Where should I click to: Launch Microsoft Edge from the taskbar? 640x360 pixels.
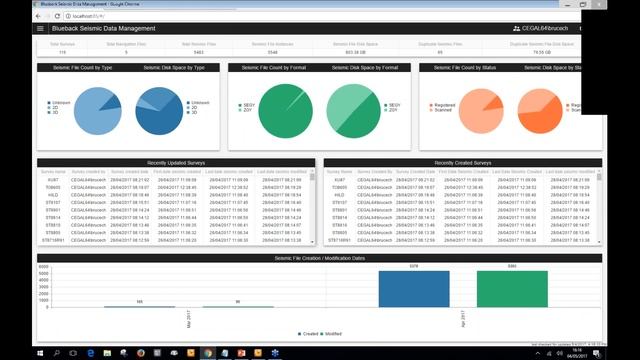pyautogui.click(x=91, y=353)
